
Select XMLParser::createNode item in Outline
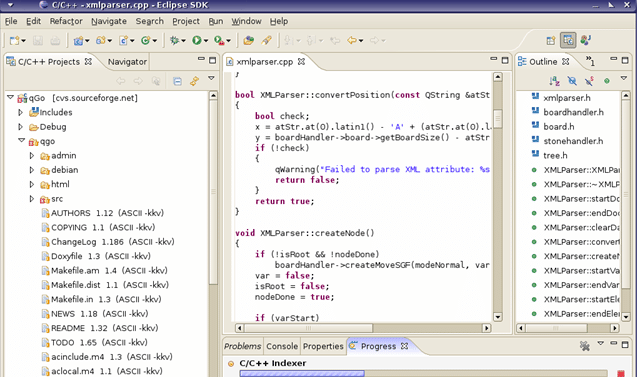(576, 256)
